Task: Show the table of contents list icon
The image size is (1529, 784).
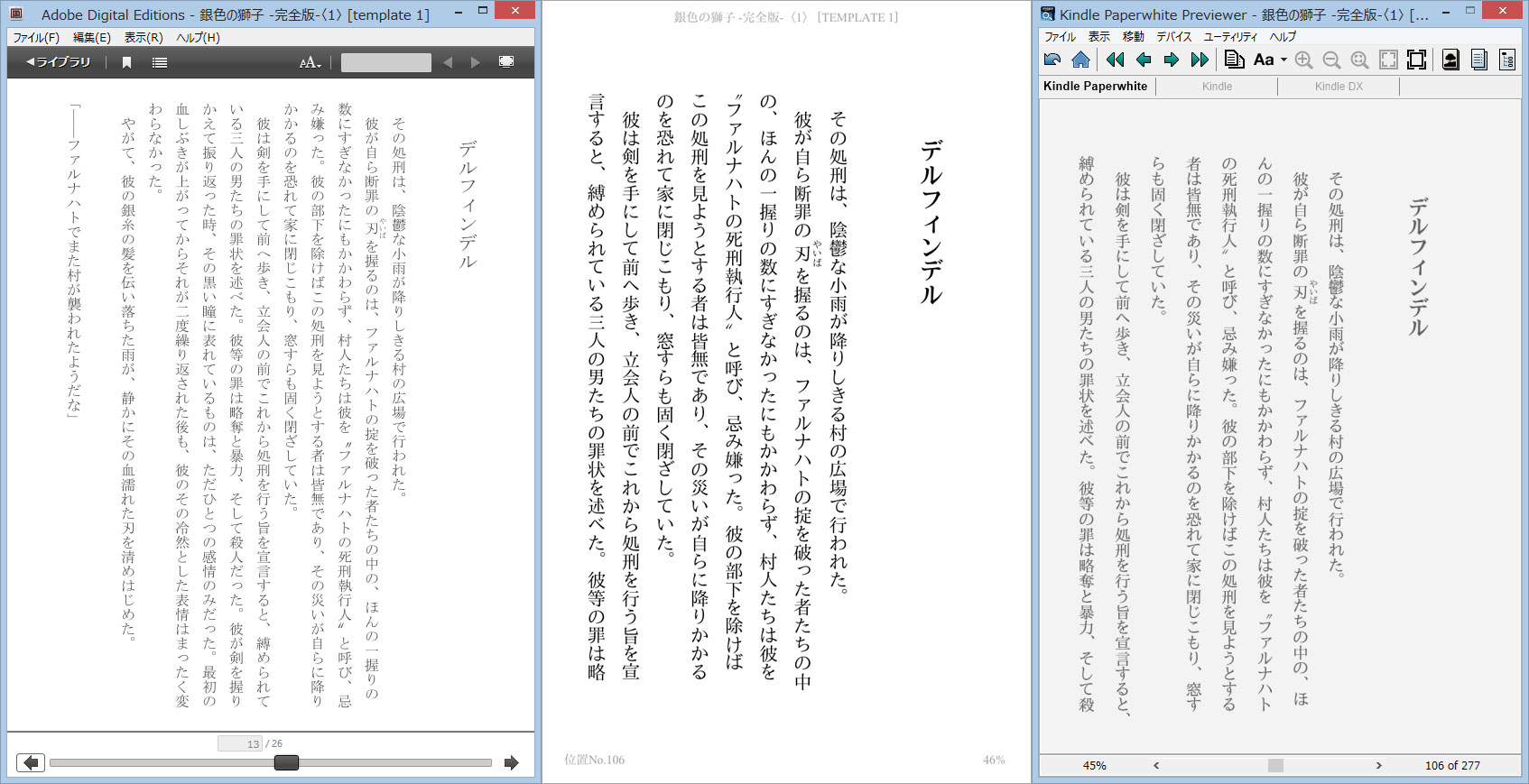Action: 160,62
